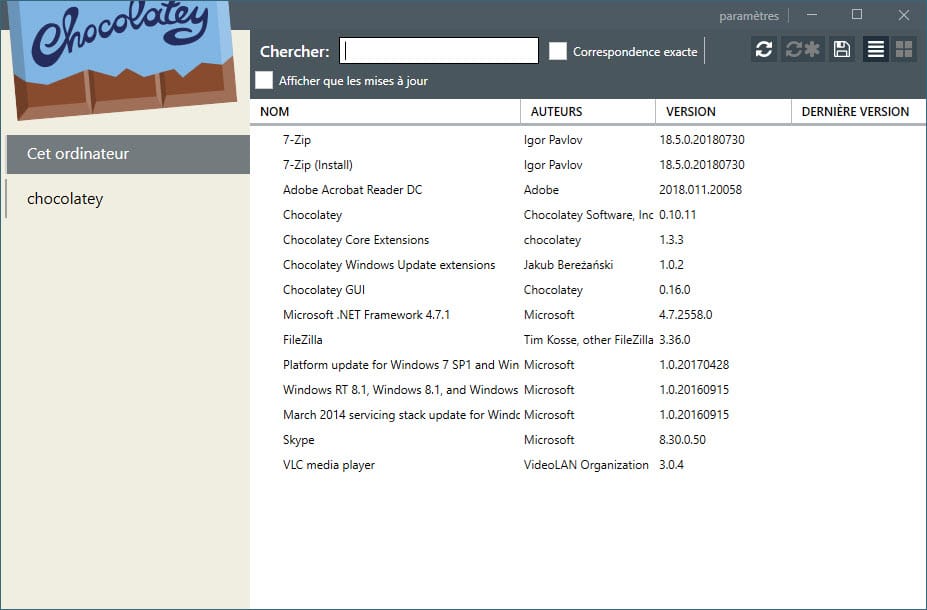Click the Chocolatey Software, Inc author cell
927x610 pixels.
point(588,215)
